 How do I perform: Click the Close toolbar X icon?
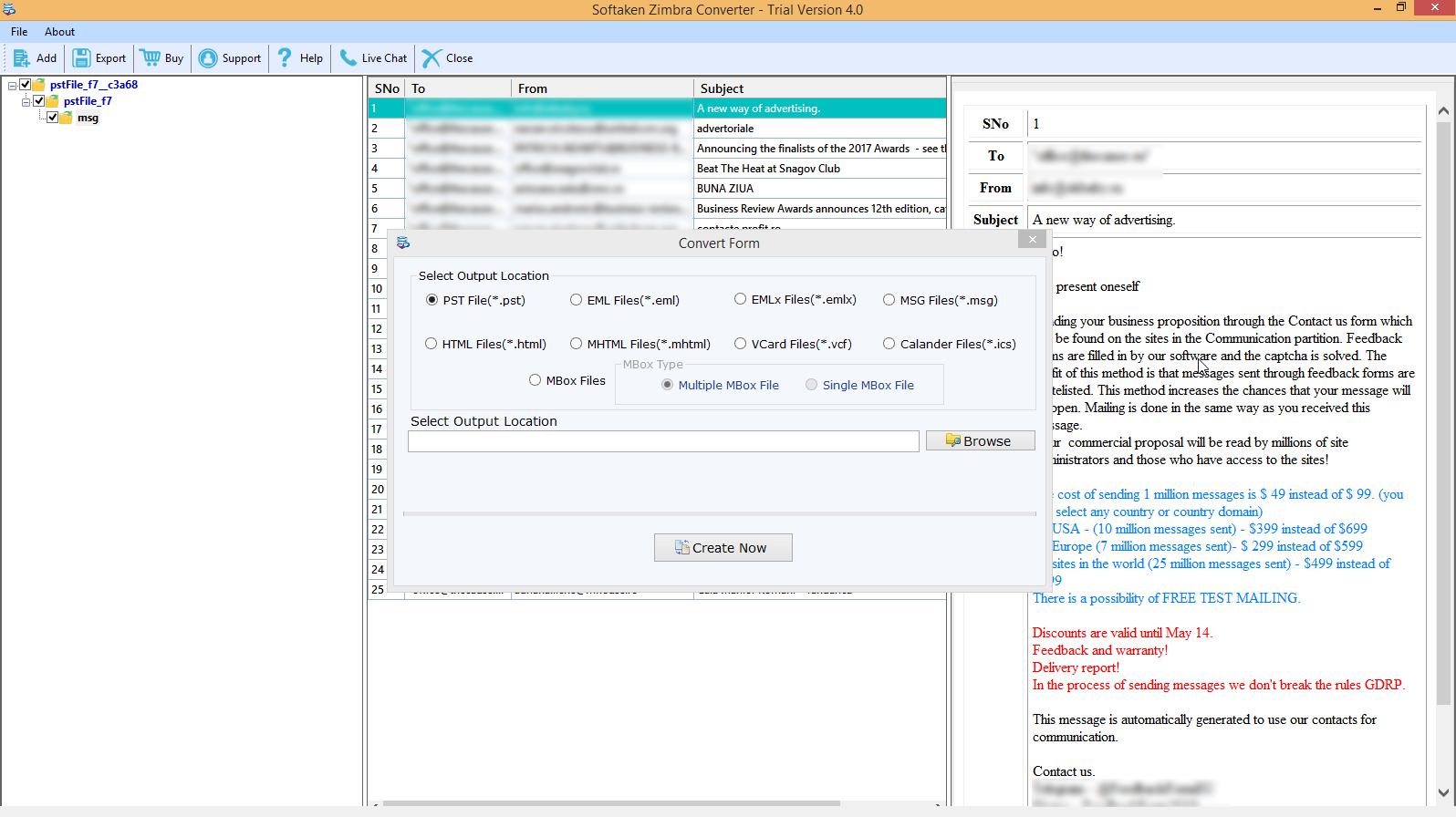click(432, 58)
